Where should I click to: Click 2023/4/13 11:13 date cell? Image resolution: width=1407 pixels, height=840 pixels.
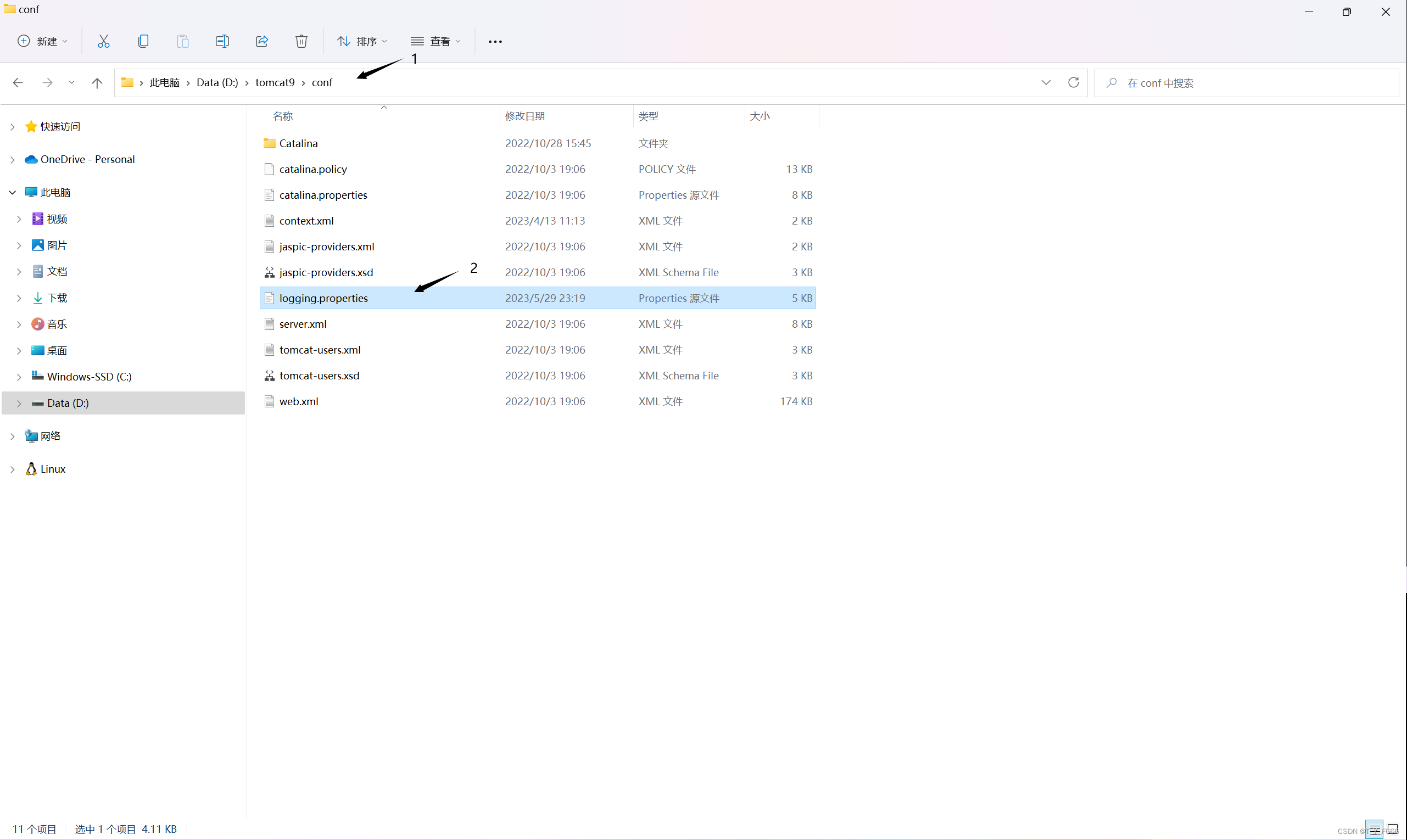point(545,221)
